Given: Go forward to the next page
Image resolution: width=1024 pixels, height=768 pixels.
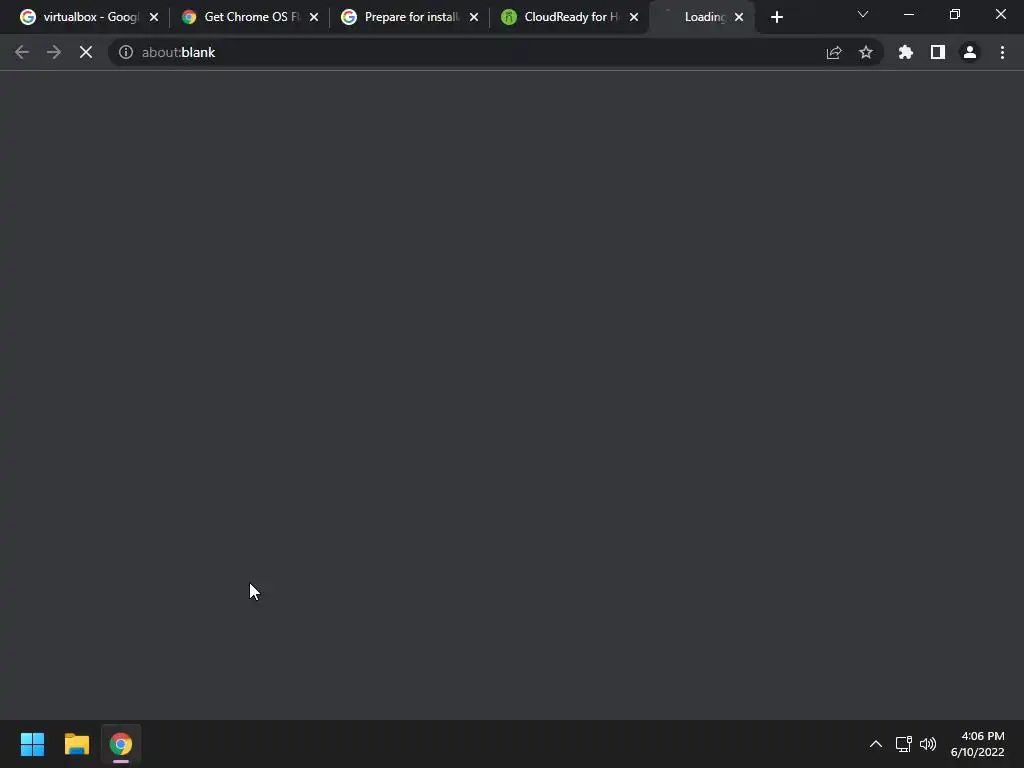Looking at the screenshot, I should click(x=54, y=52).
